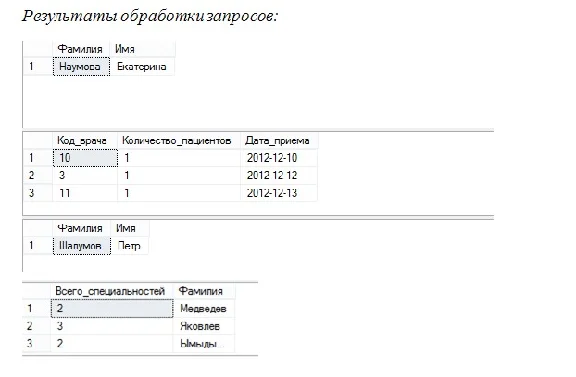Select patient count cell in the 2012-12-10 row
The height and width of the screenshot is (377, 576).
(x=179, y=158)
